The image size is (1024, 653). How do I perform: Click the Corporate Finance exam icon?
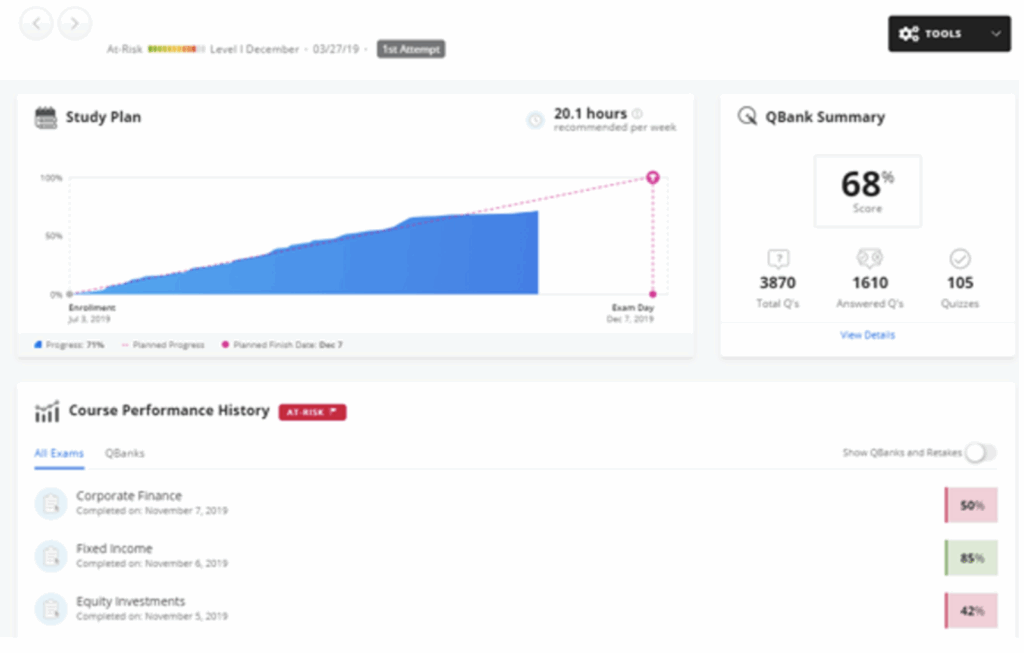(x=51, y=503)
